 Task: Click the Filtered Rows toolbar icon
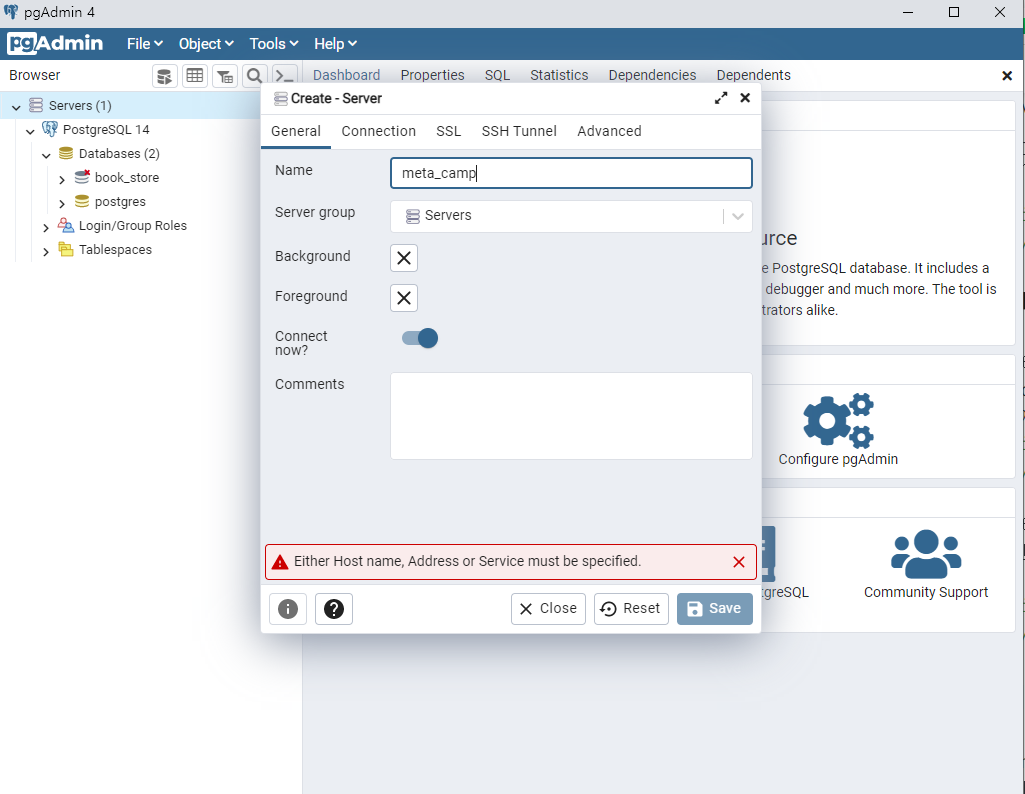(x=225, y=76)
